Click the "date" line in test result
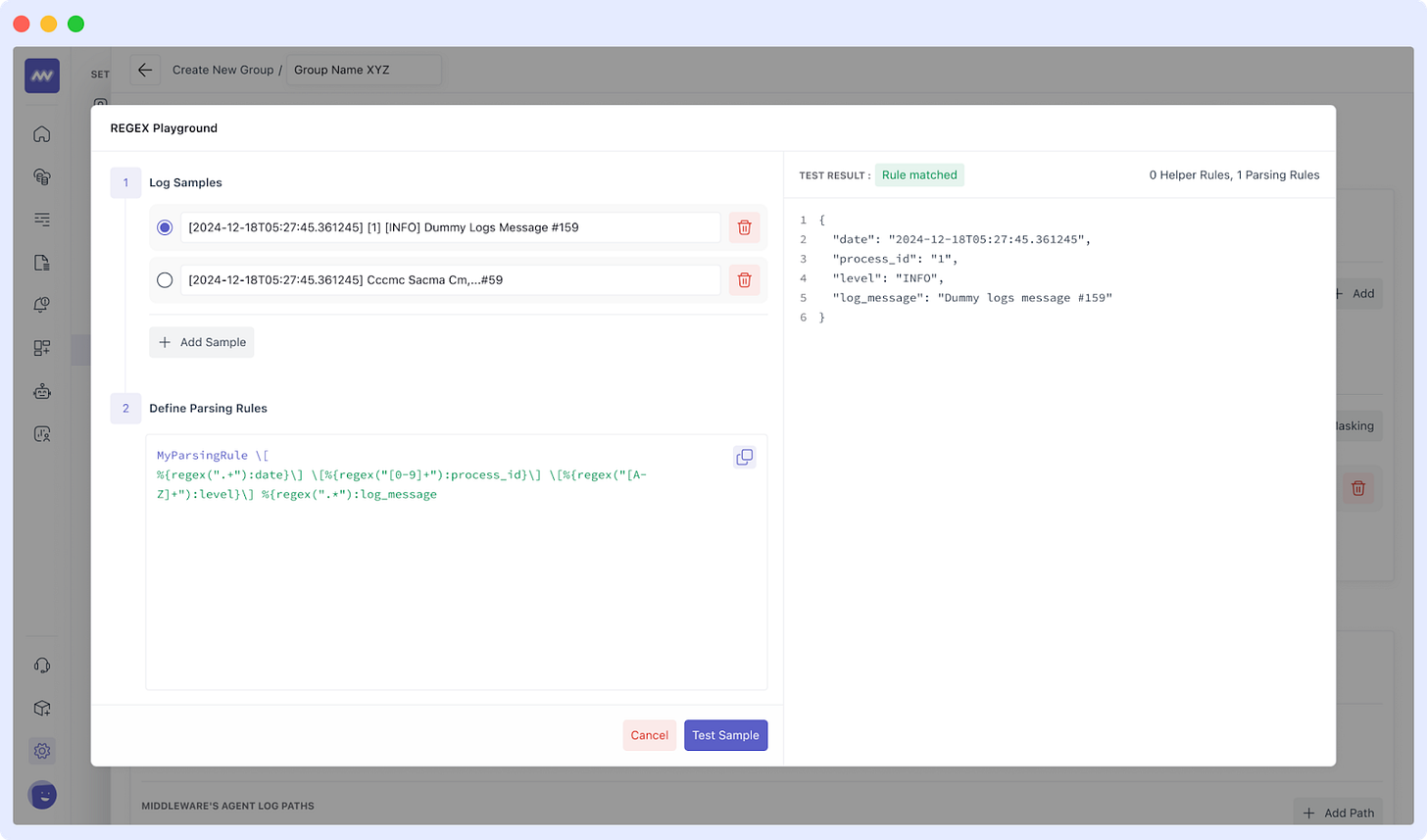The width and height of the screenshot is (1427, 840). (960, 239)
